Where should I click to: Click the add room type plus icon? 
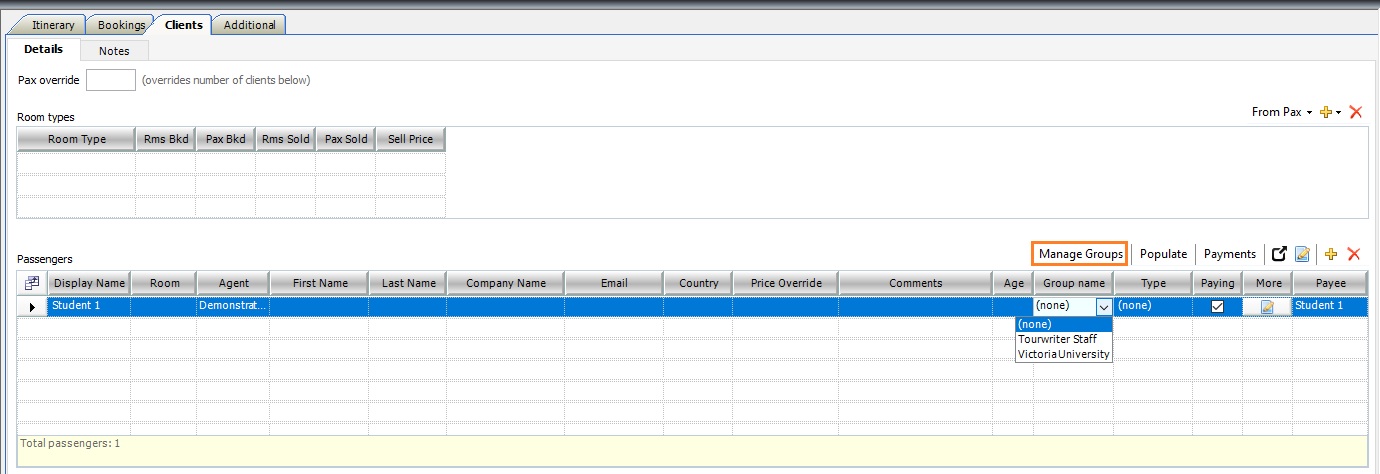(1327, 113)
